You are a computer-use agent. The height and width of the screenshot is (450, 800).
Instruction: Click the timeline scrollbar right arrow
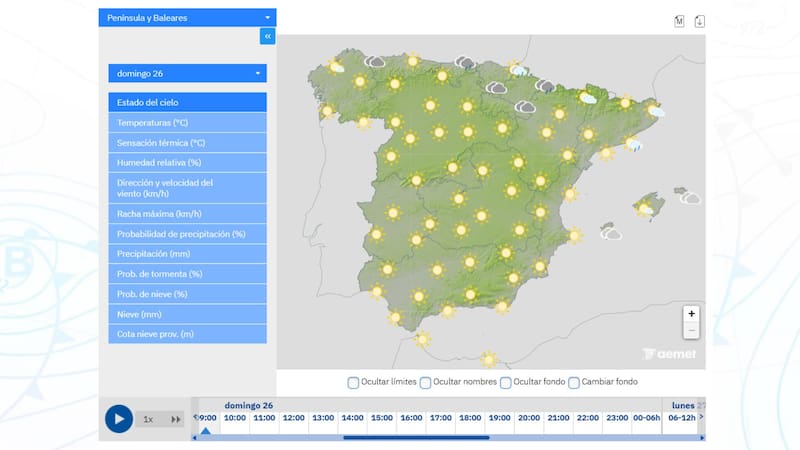703,438
